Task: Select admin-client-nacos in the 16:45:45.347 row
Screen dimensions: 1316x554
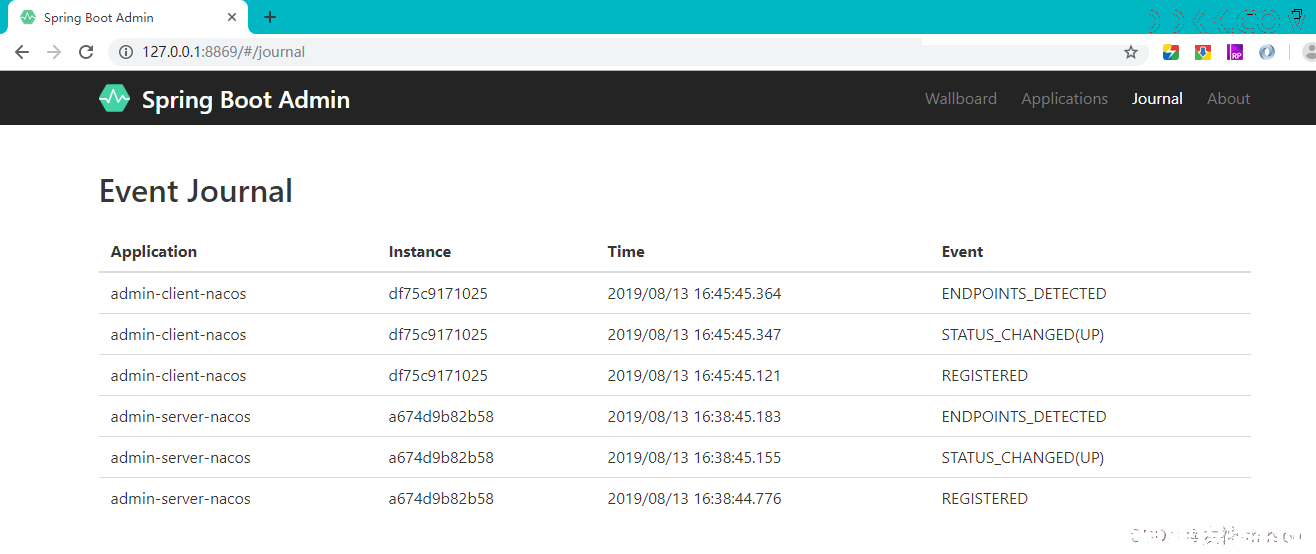Action: [x=178, y=335]
